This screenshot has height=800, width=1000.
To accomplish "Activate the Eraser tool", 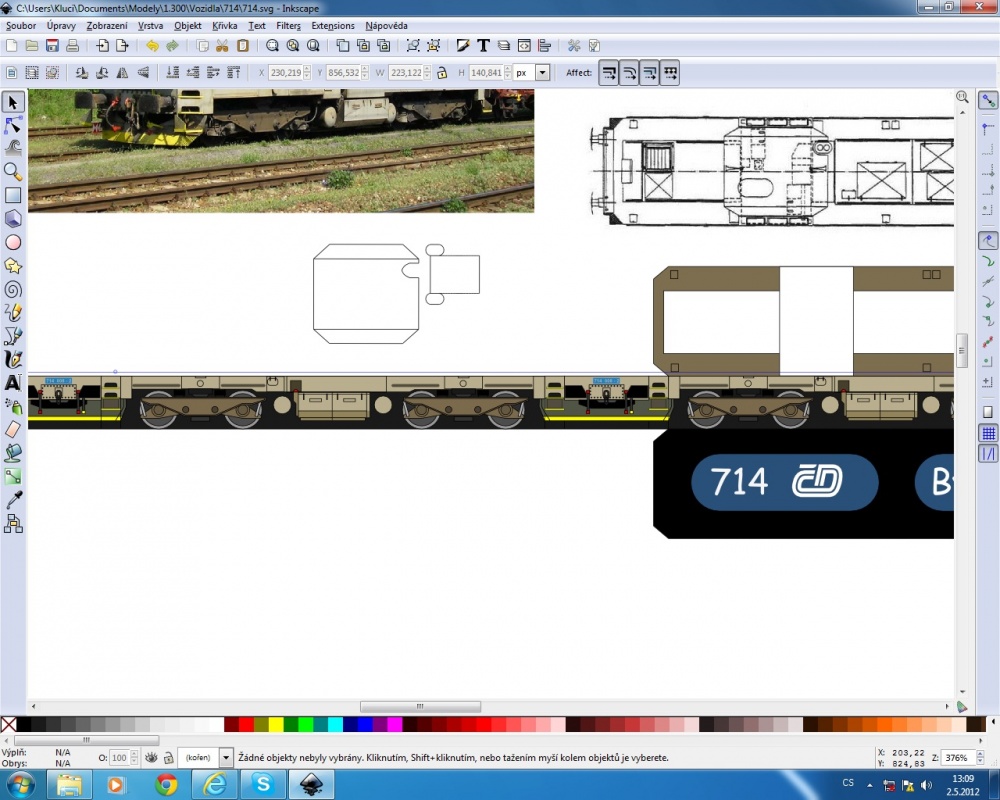I will pyautogui.click(x=13, y=430).
